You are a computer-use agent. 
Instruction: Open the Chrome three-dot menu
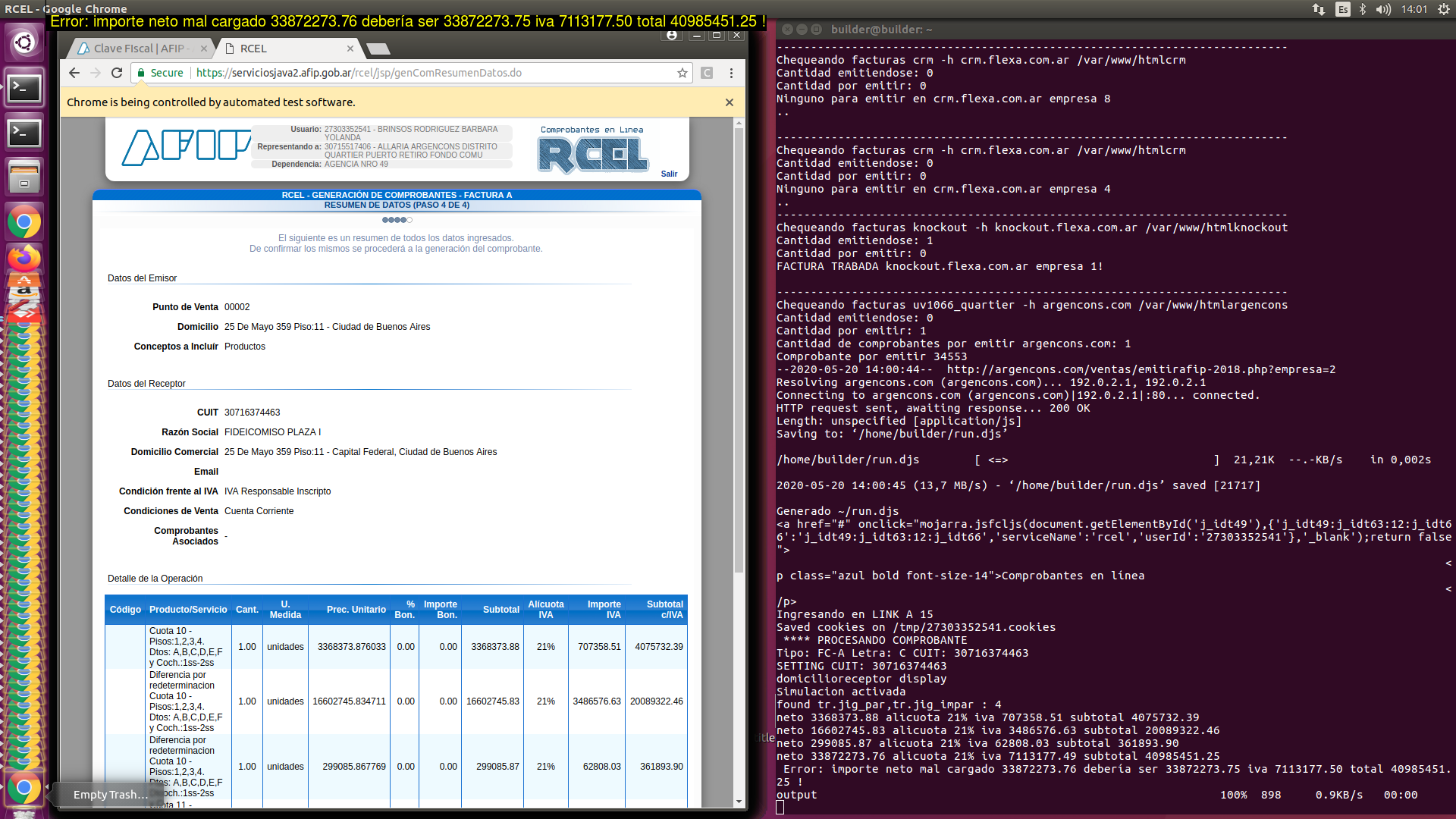[731, 73]
